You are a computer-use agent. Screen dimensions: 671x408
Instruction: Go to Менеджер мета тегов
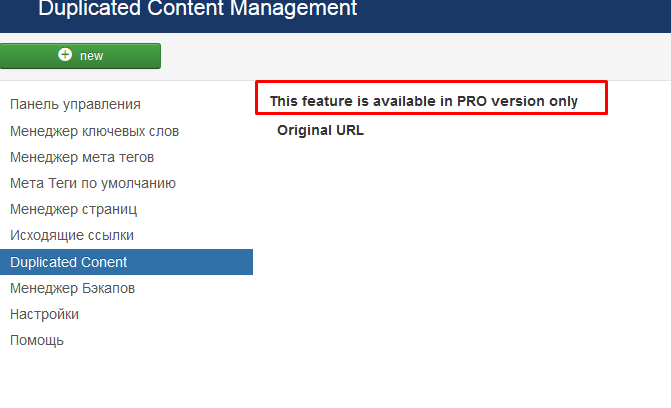click(82, 157)
